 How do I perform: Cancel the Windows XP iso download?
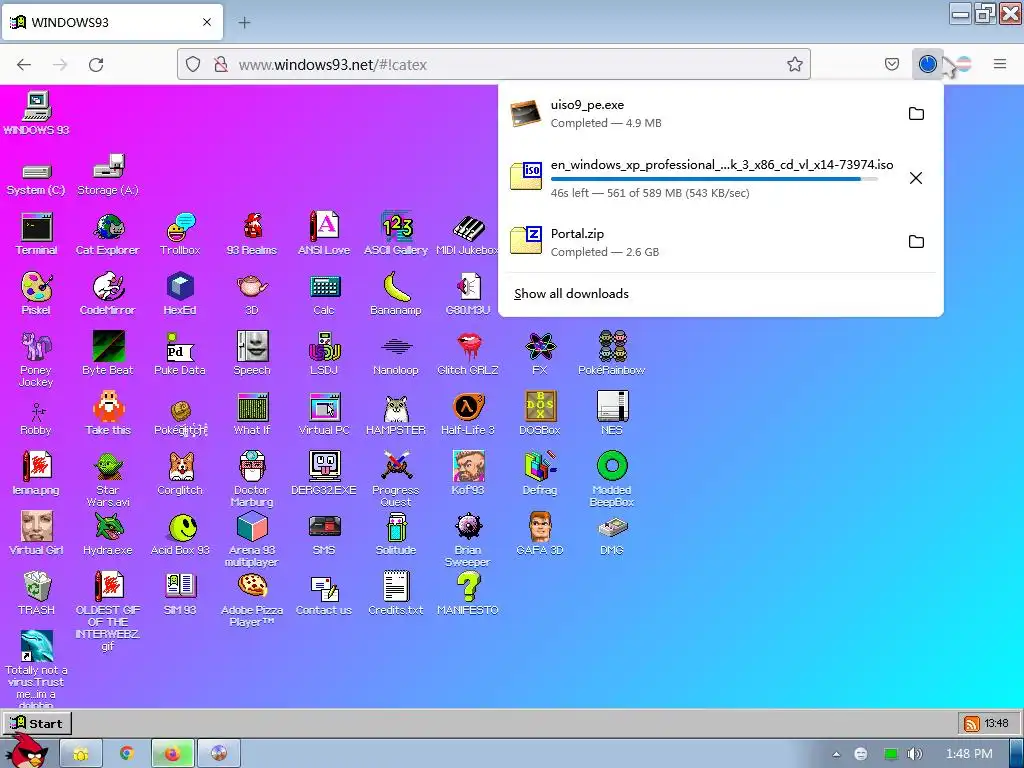(x=916, y=178)
